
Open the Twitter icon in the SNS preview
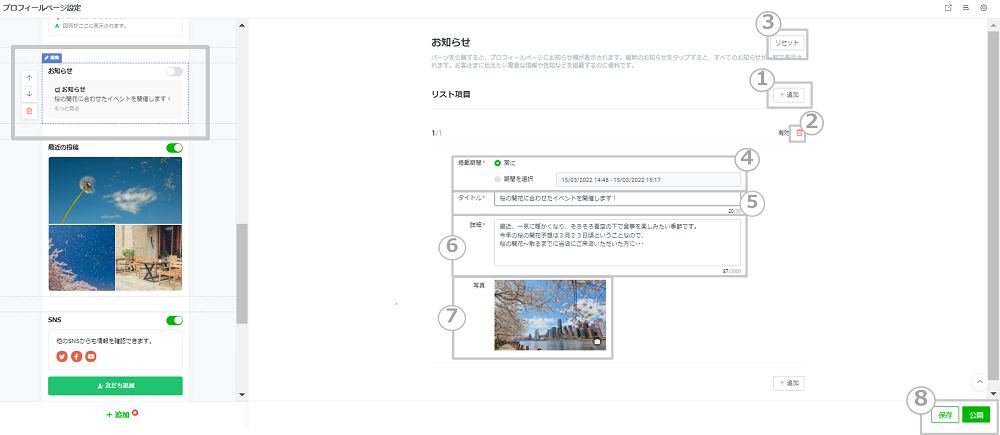click(x=61, y=356)
